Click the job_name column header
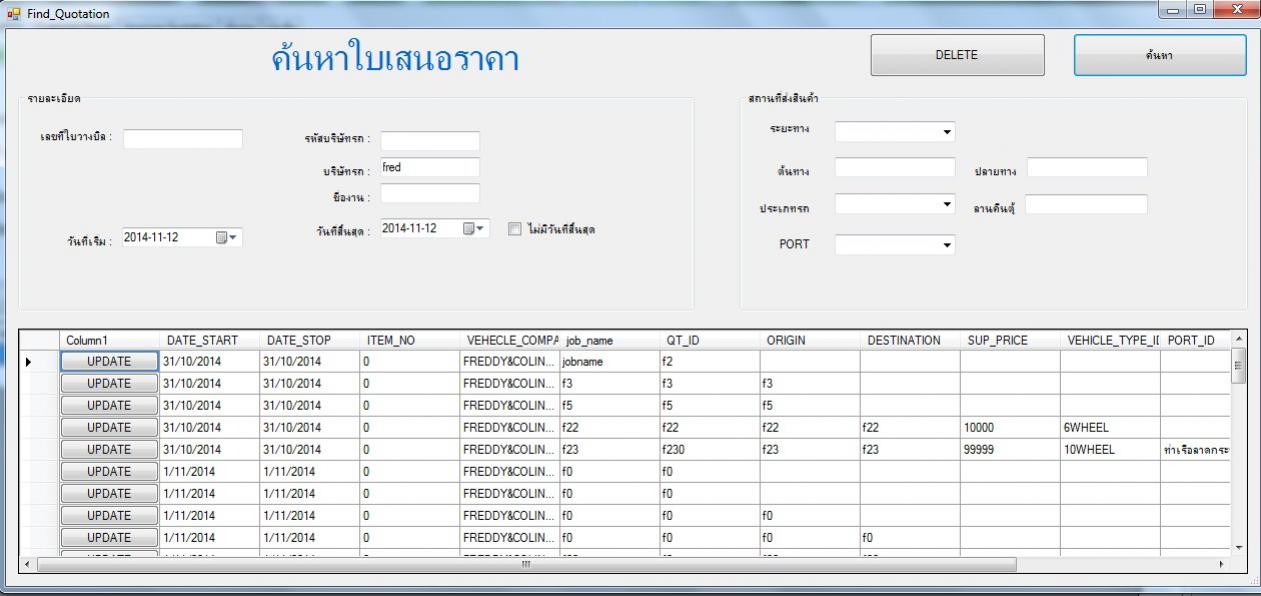Screen dimensions: 1261x596 tap(609, 340)
